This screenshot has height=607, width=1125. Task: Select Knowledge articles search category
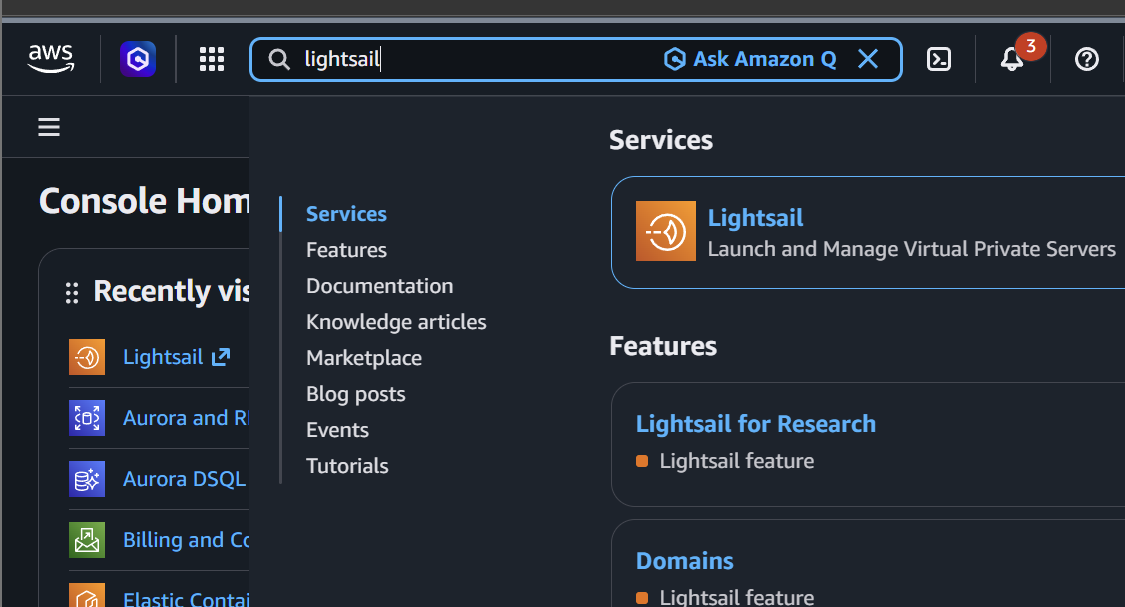[x=396, y=321]
